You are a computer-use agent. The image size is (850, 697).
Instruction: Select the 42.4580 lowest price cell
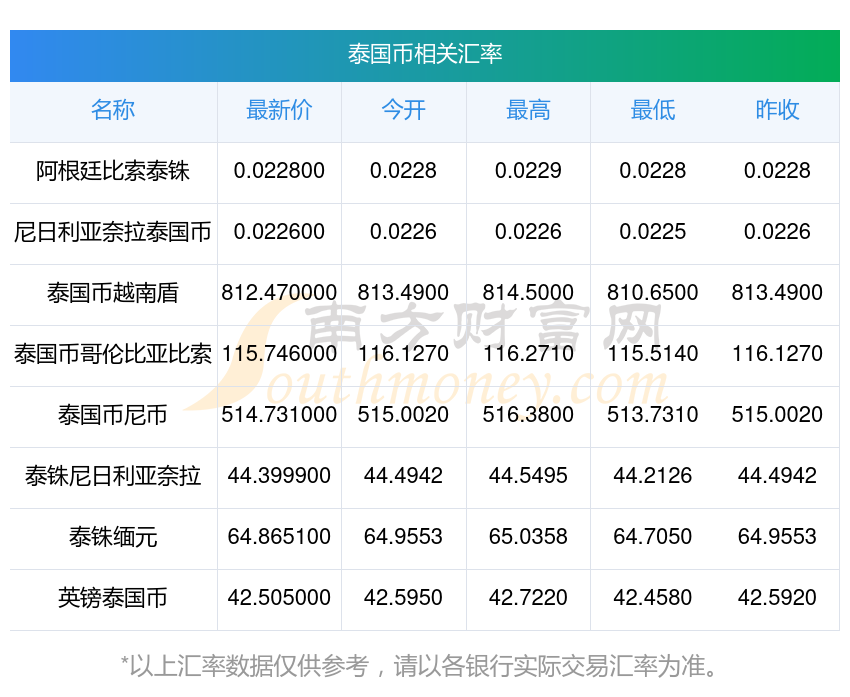(652, 598)
